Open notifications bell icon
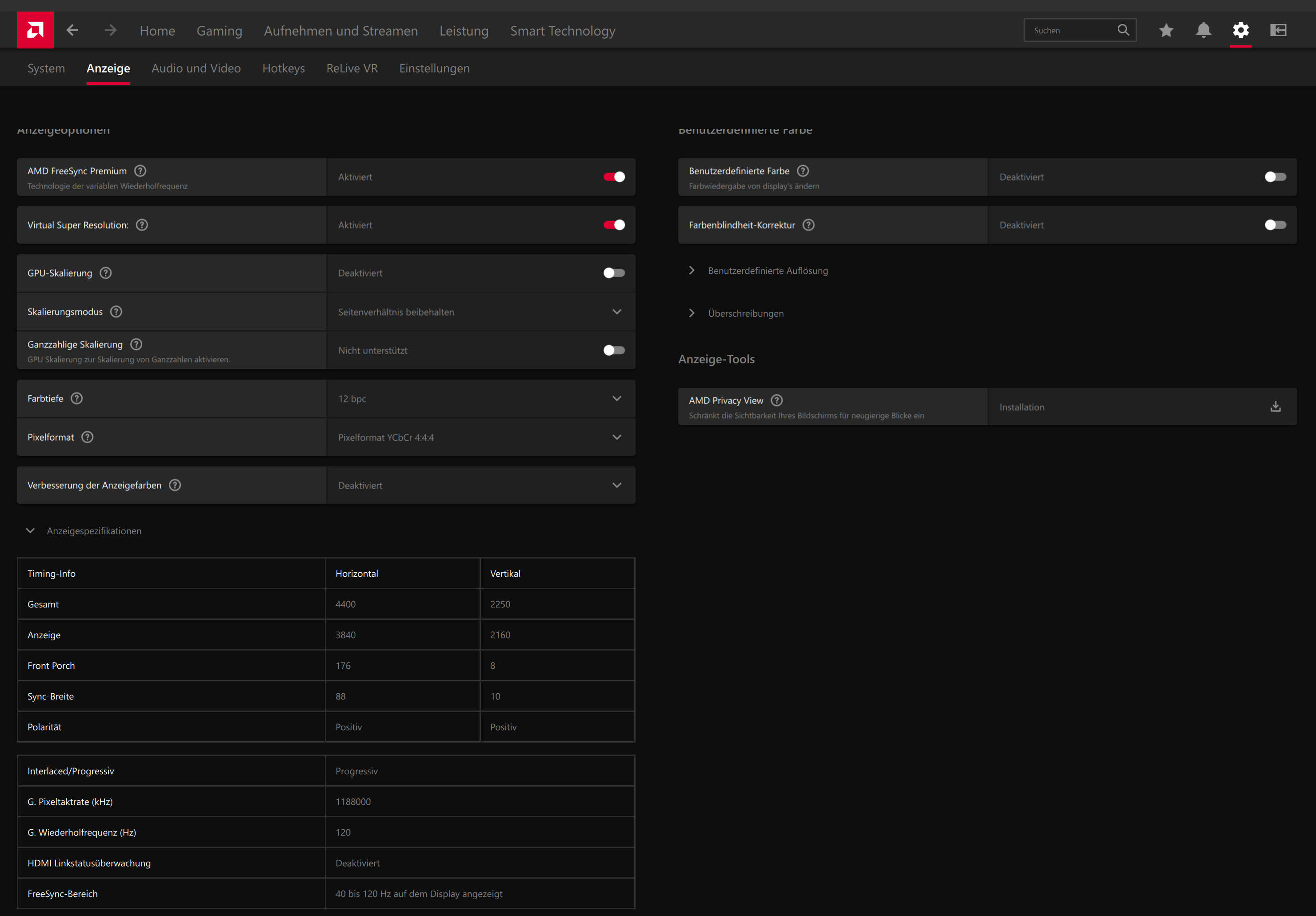The width and height of the screenshot is (1316, 916). (1203, 30)
